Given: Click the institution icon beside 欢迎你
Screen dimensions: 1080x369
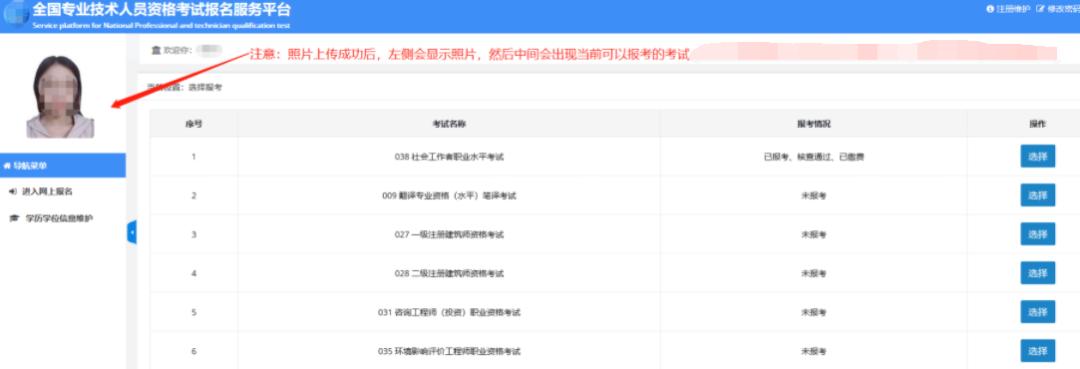Looking at the screenshot, I should pos(156,50).
